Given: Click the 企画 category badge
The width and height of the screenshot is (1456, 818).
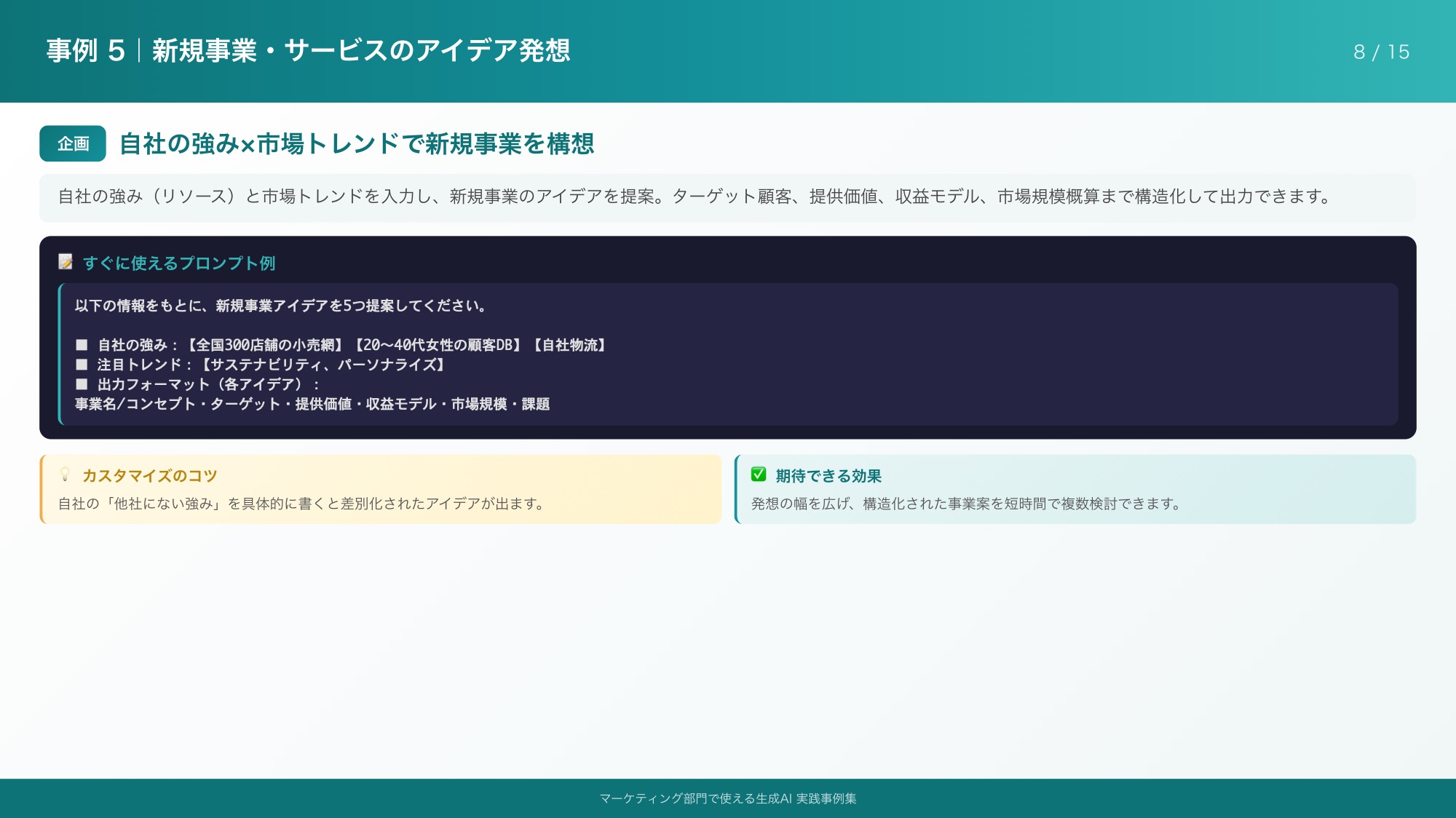Looking at the screenshot, I should [x=73, y=143].
